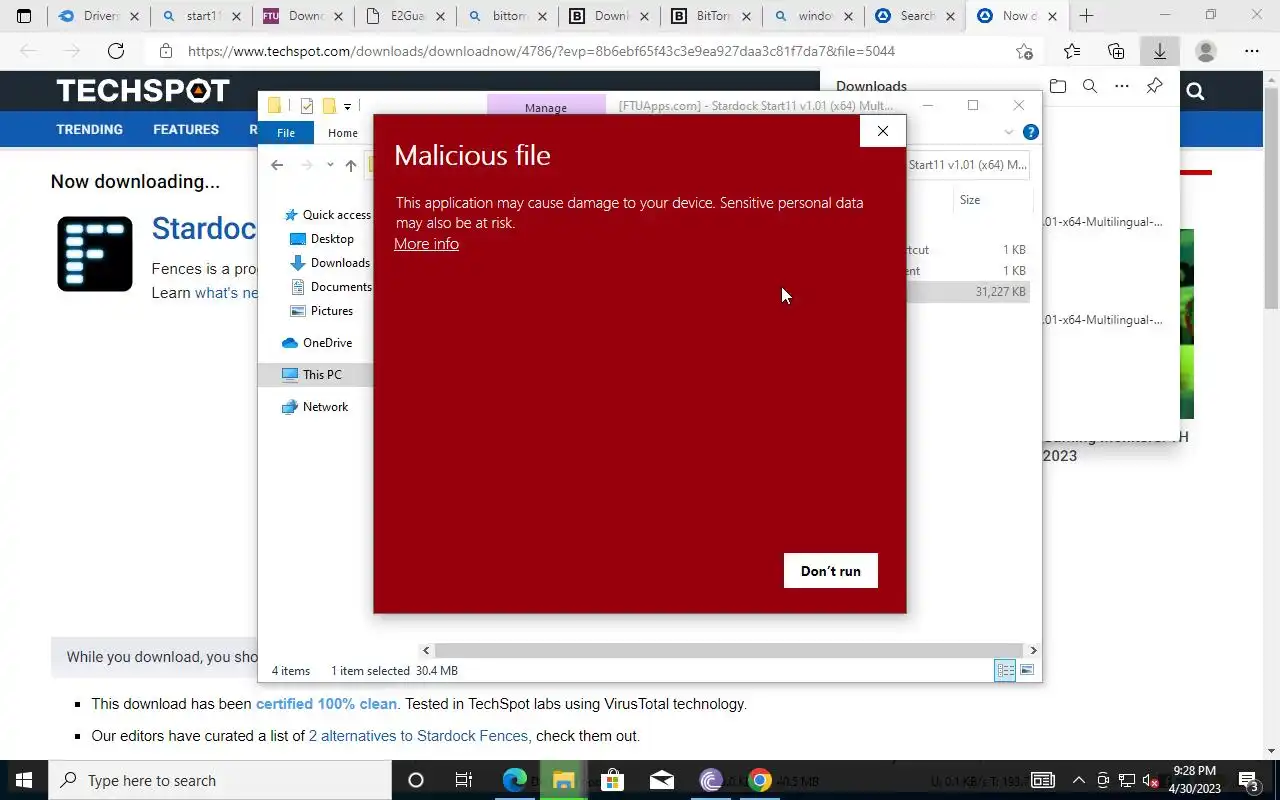Open TechSpot FEATURES menu
The width and height of the screenshot is (1280, 800).
[186, 129]
